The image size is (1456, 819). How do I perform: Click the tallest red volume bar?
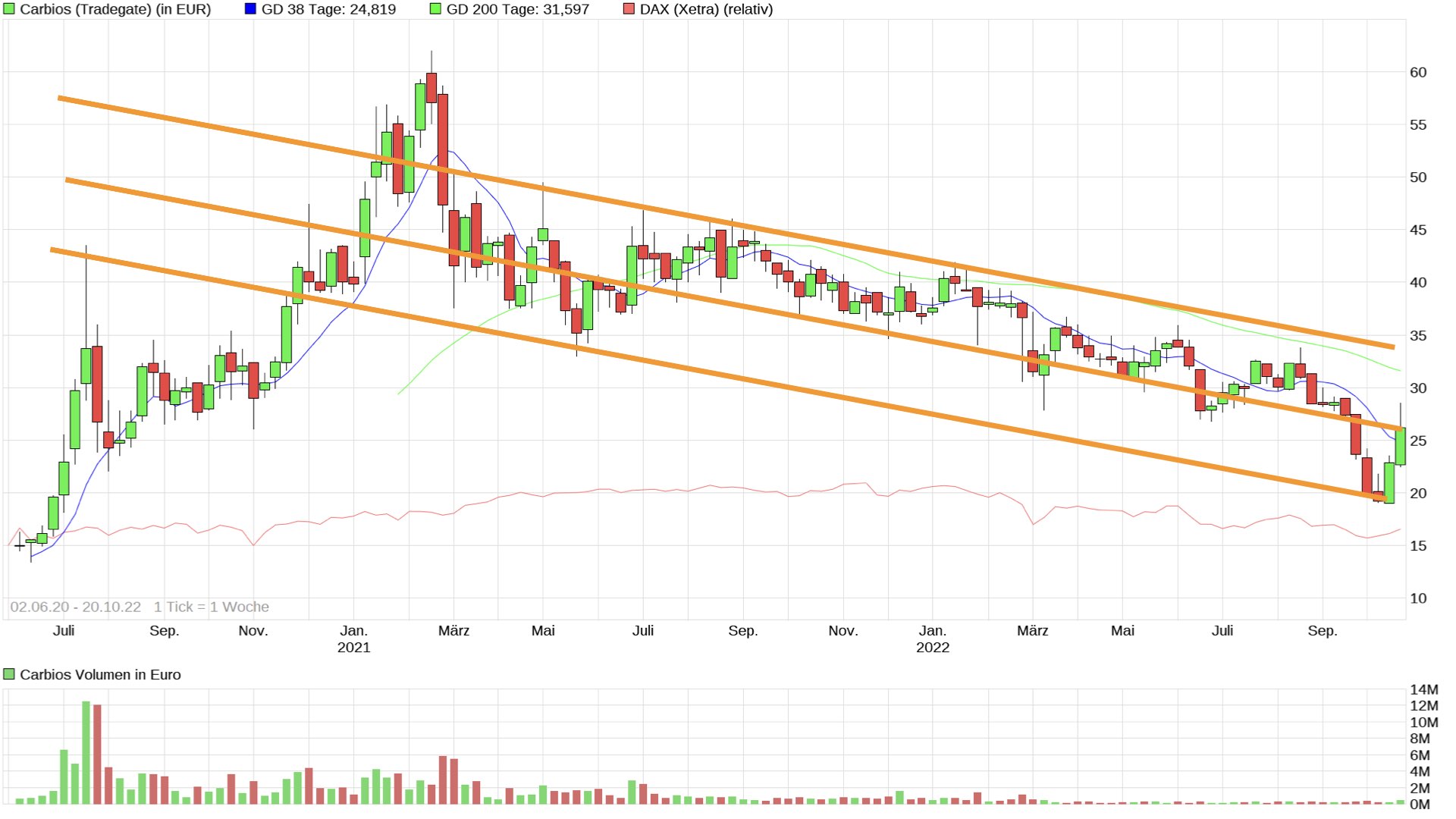tap(97, 755)
